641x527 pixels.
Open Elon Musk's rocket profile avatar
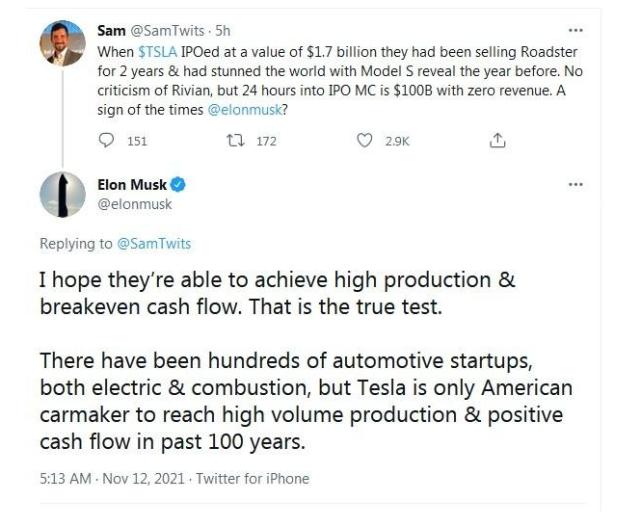63,195
